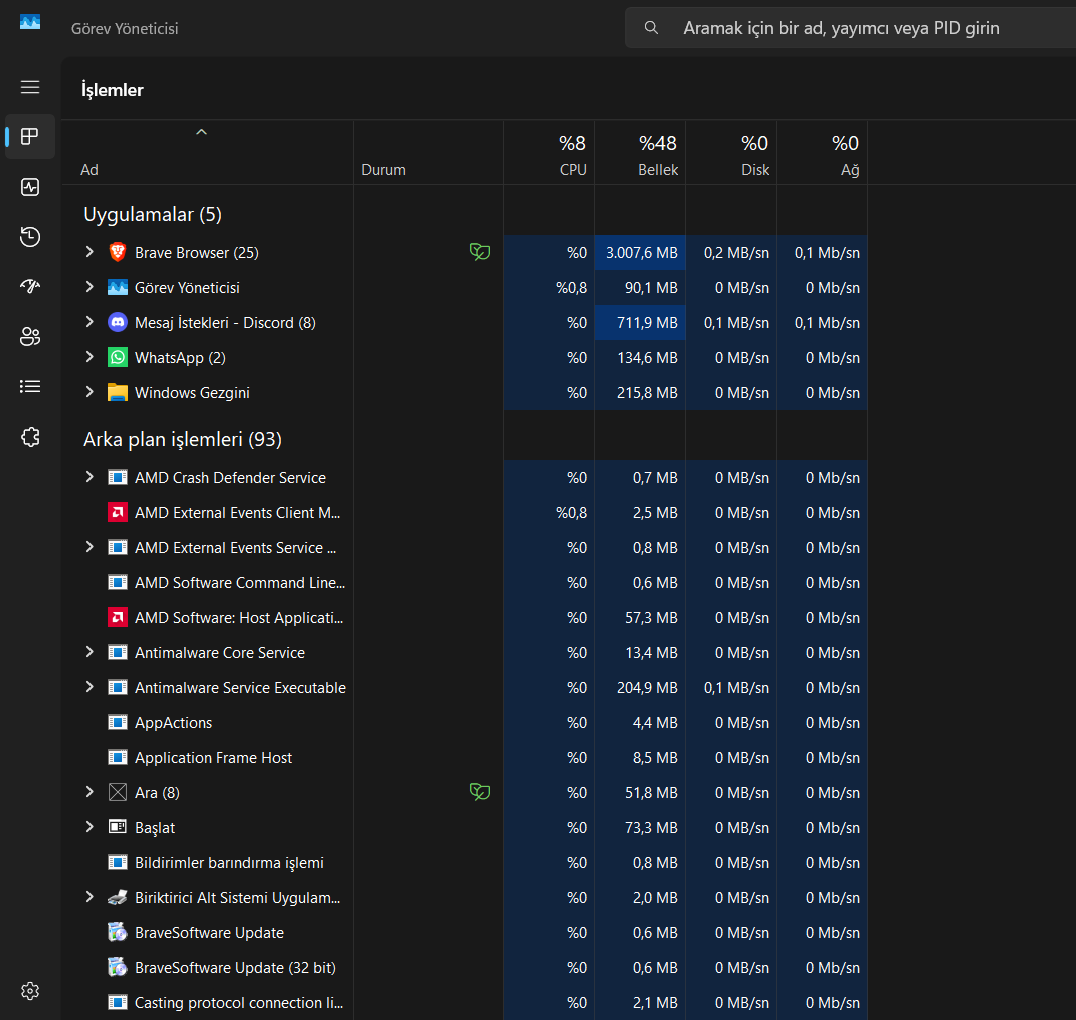
Task: Open the Startup apps sidebar icon
Action: (x=30, y=286)
